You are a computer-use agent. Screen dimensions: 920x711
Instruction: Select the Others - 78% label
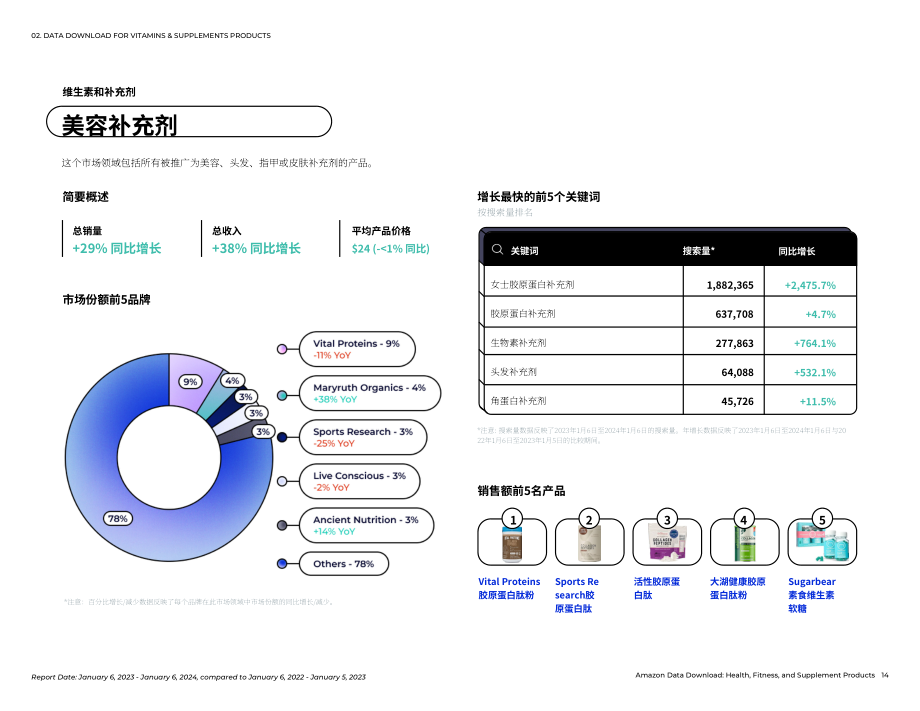pos(343,564)
